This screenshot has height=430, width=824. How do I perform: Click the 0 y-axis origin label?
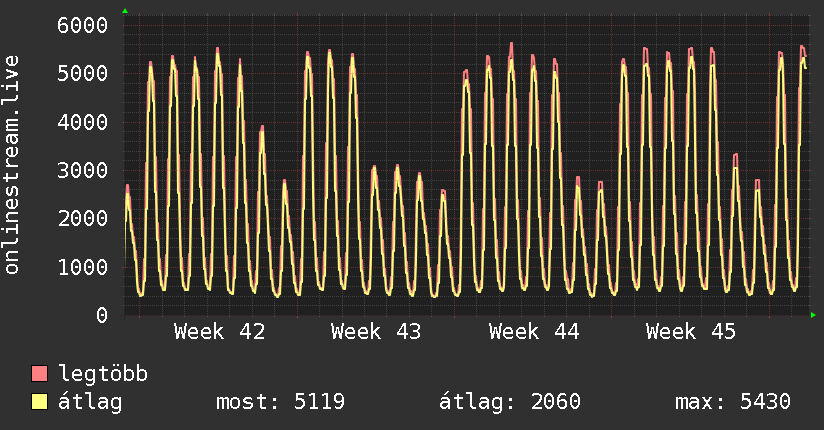tap(101, 315)
